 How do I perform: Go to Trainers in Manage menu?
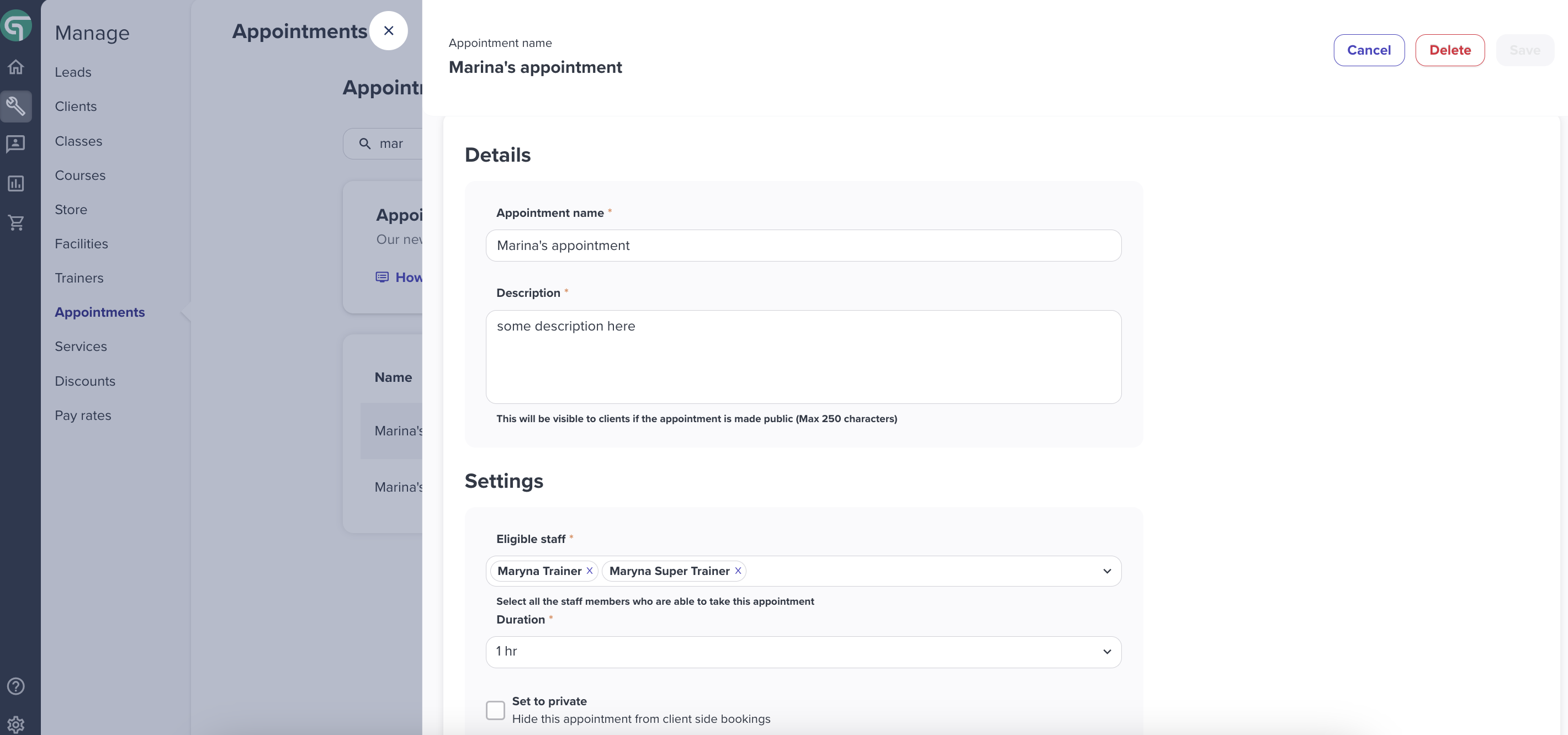coord(79,278)
